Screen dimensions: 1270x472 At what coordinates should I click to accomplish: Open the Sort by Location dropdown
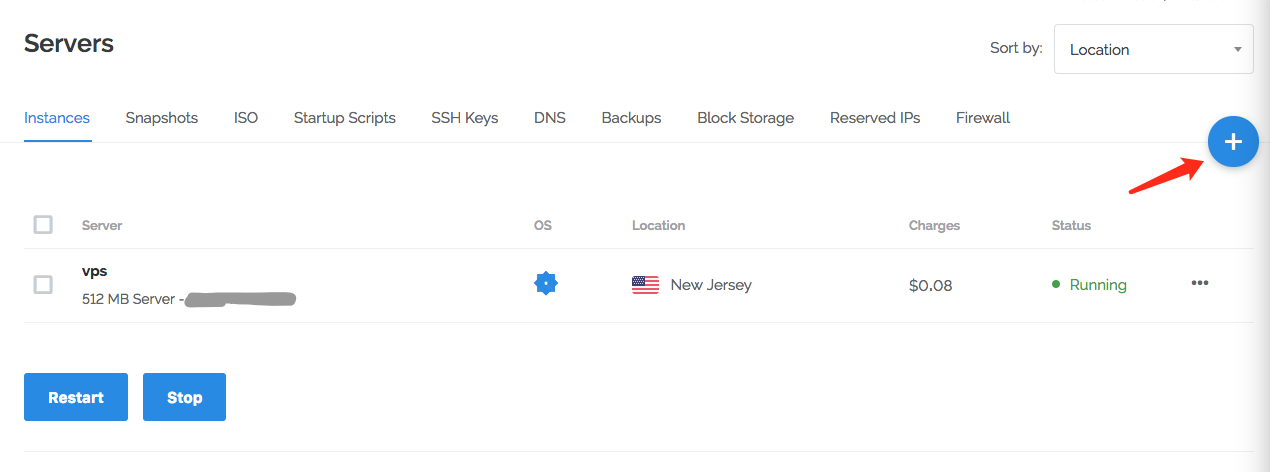[1153, 49]
